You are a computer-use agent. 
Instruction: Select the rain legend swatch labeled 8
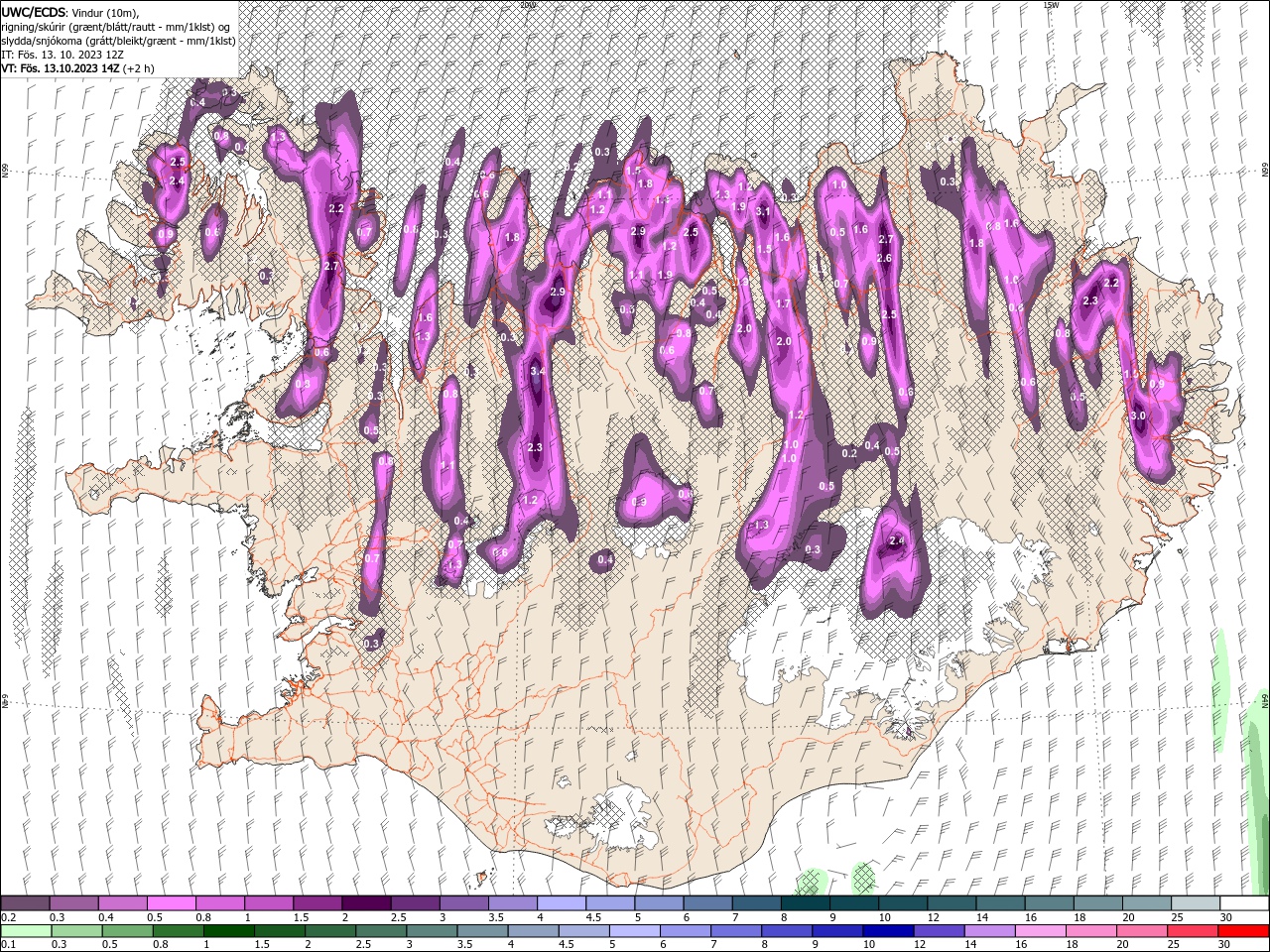point(787,930)
